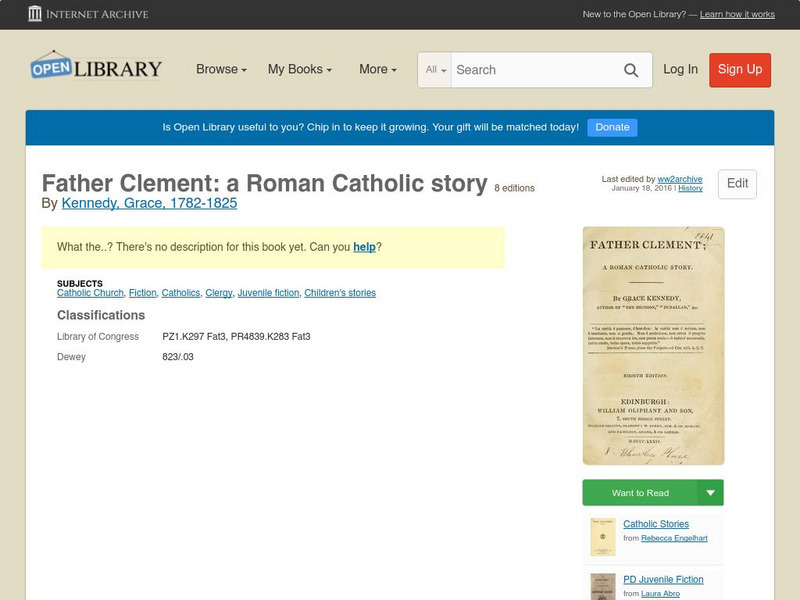Open the My Books menu
This screenshot has width=800, height=600.
pyautogui.click(x=300, y=69)
